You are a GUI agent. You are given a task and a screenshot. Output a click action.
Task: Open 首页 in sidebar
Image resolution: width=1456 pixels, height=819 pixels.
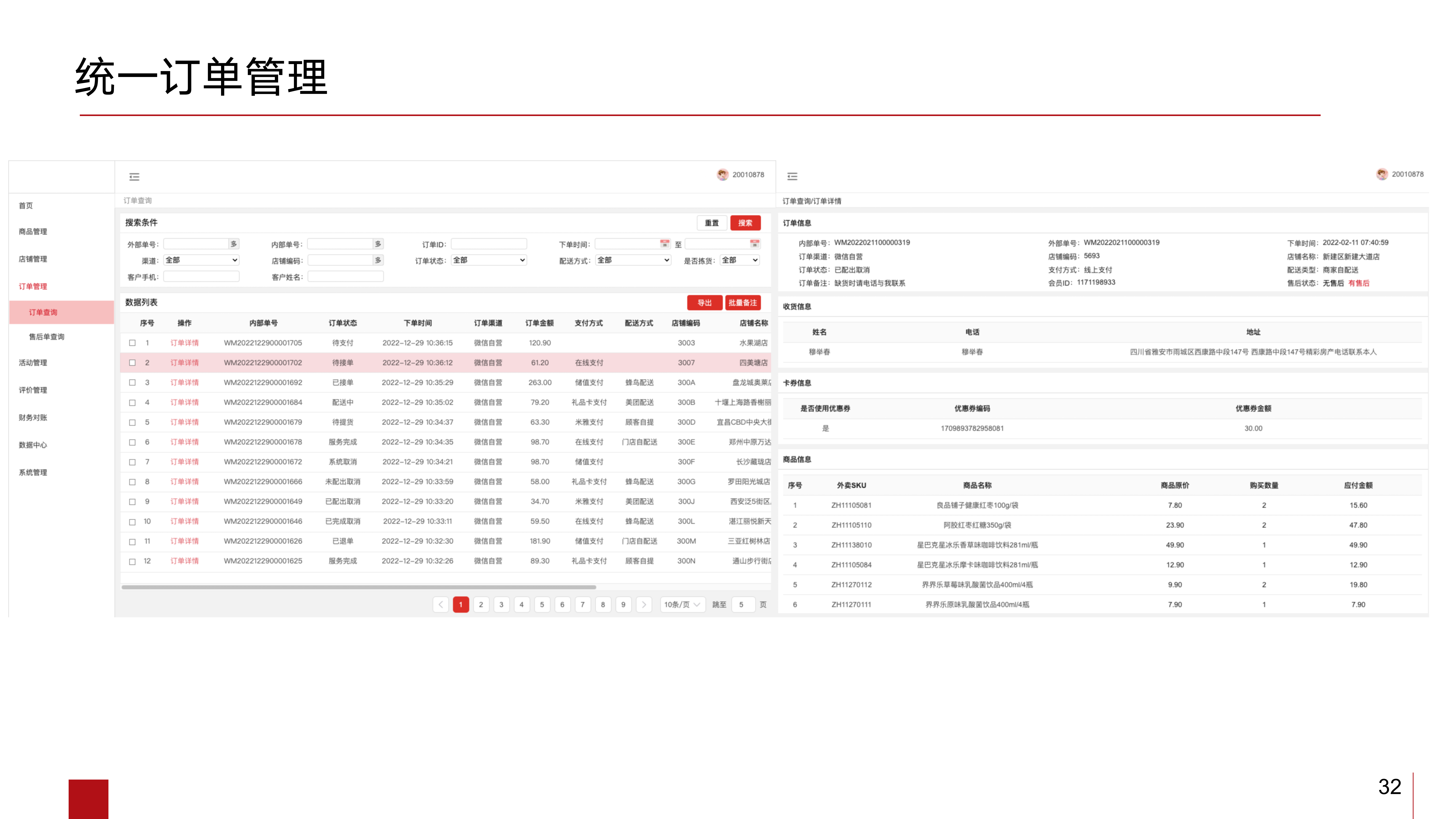tap(26, 206)
